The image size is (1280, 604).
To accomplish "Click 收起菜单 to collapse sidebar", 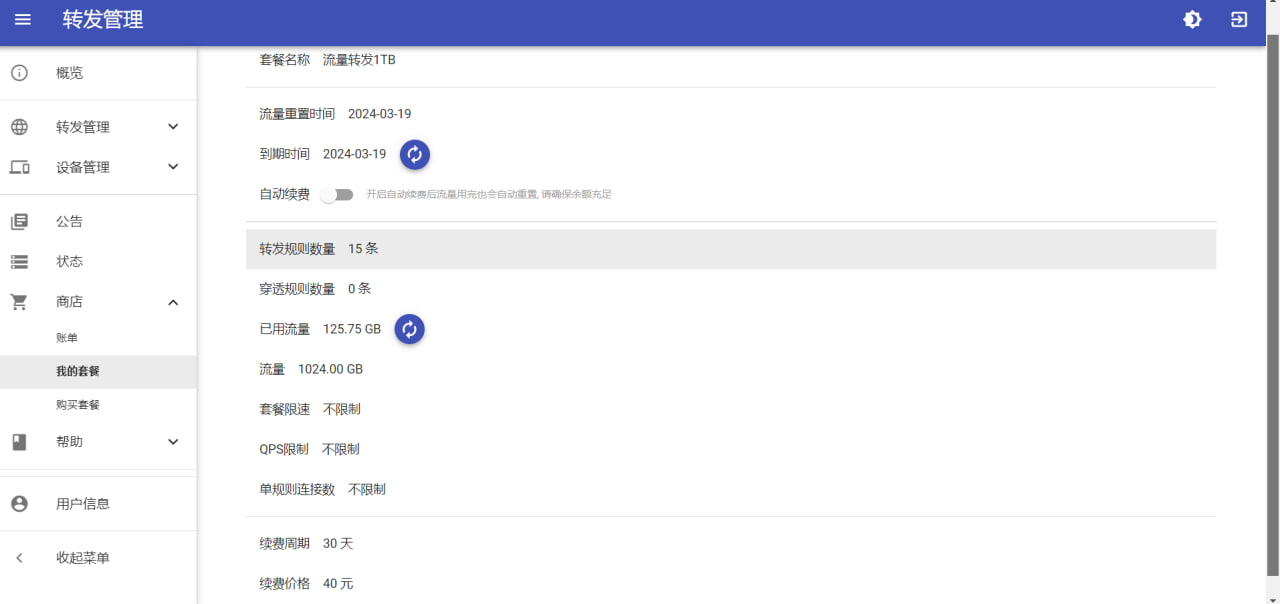I will coord(83,558).
